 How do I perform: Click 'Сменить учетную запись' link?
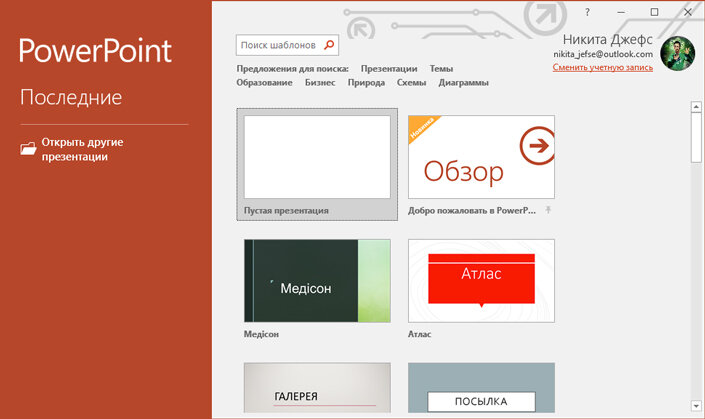click(602, 67)
